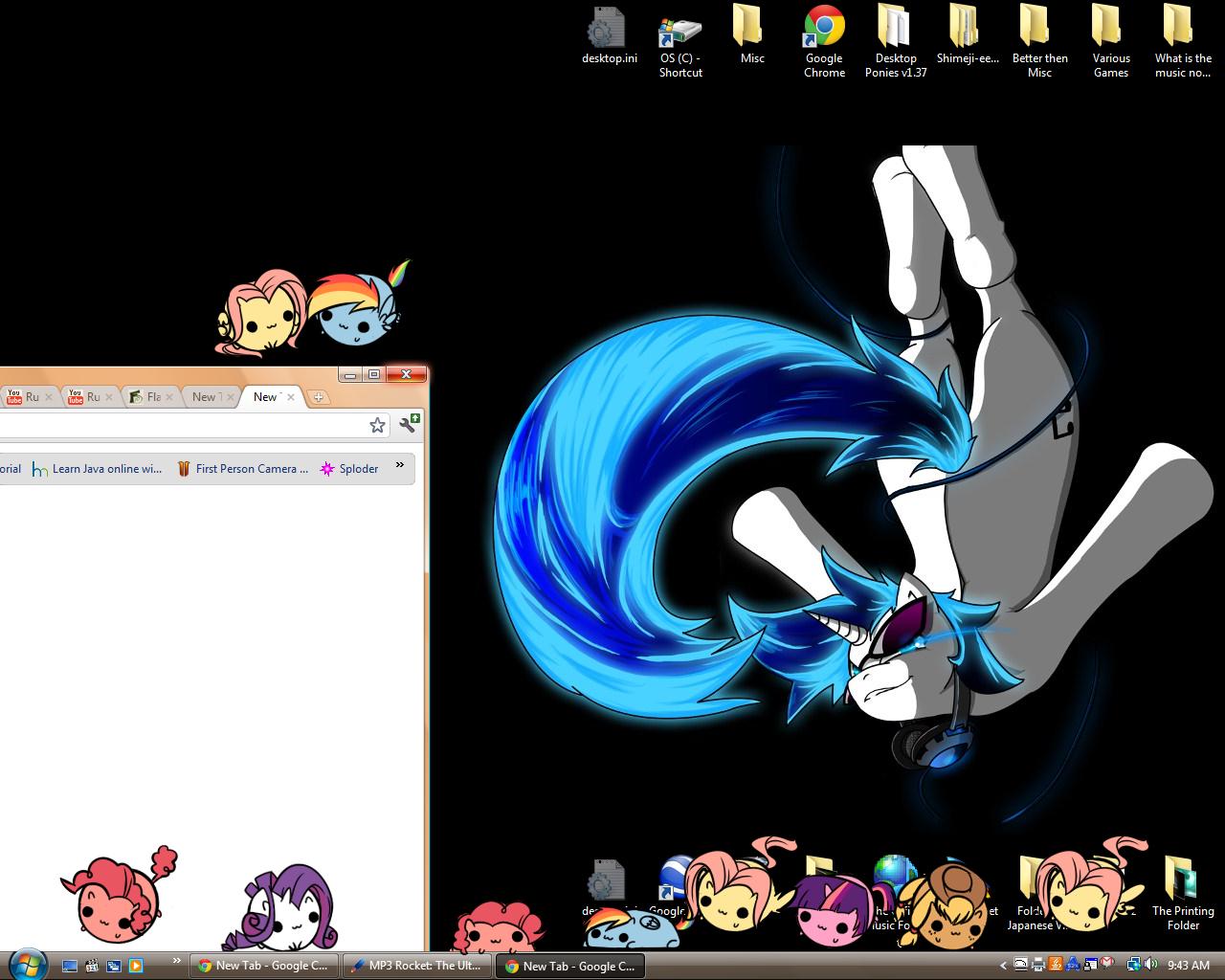Click the 9:43 AM taskbar clock
Viewport: 1225px width, 980px height.
tap(1189, 966)
